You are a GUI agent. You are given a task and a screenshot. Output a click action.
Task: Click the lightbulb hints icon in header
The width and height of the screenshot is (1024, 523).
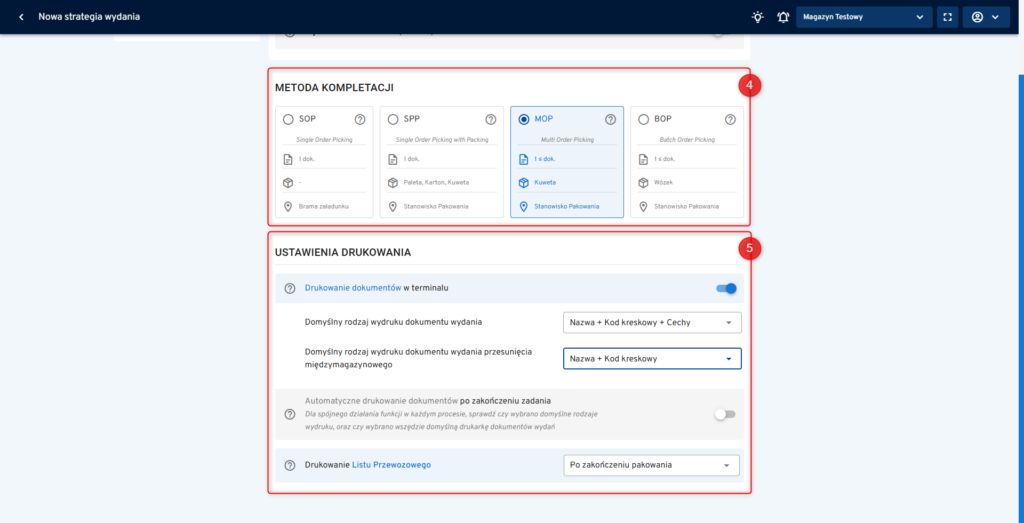click(759, 17)
